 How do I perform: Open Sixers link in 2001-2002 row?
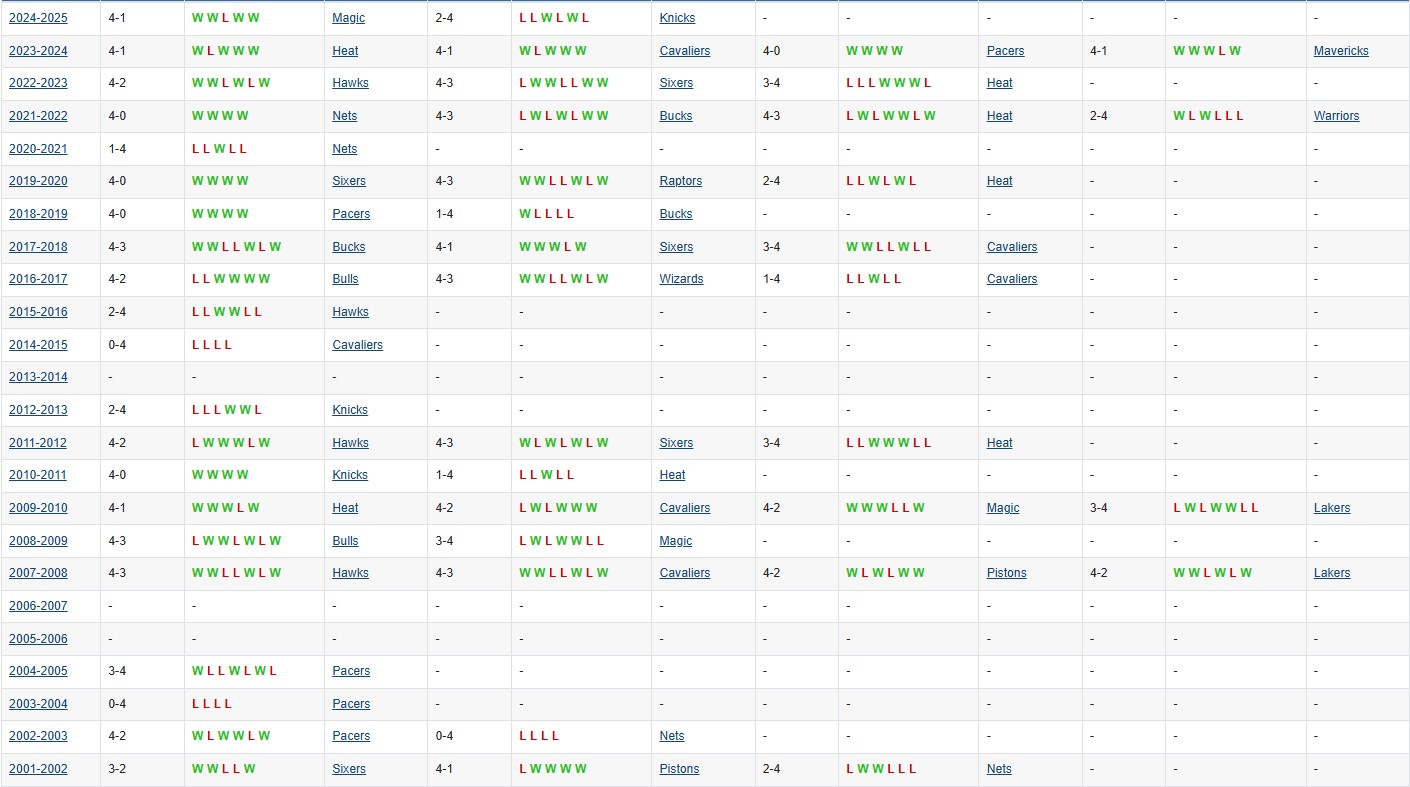(x=349, y=769)
